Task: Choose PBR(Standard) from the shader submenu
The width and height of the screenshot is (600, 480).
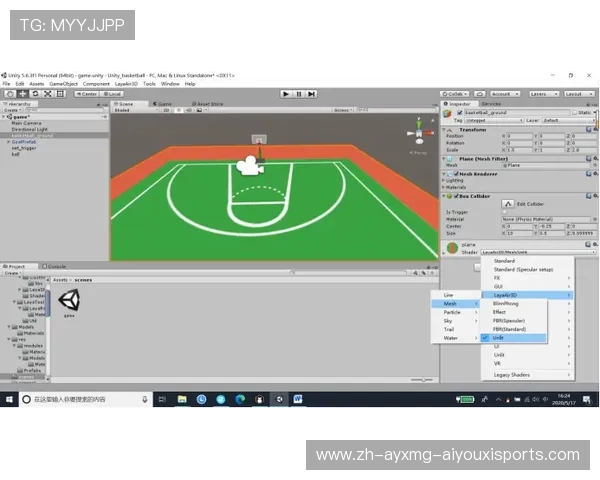Action: pyautogui.click(x=507, y=329)
